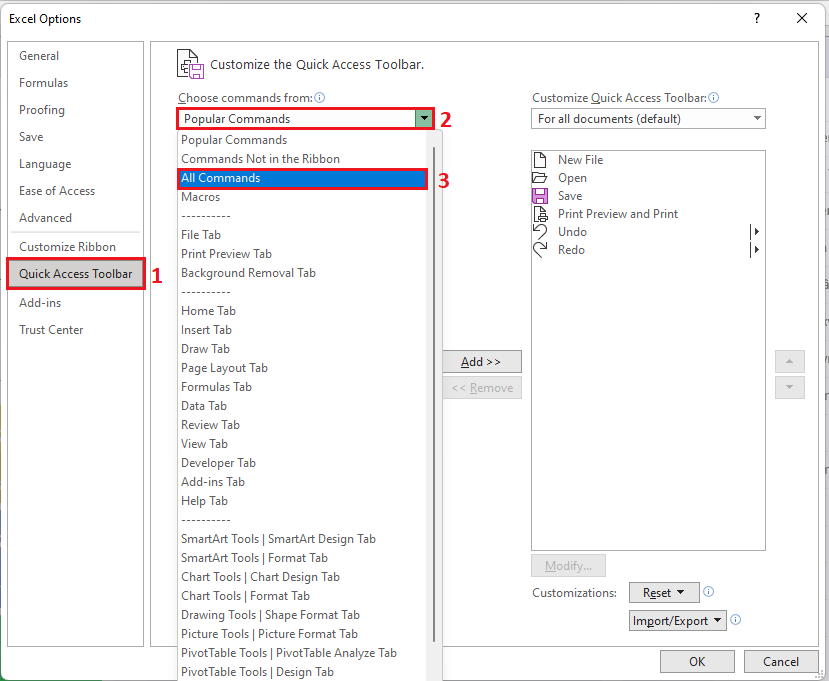829x681 pixels.
Task: Select Help Tab option
Action: tap(303, 501)
